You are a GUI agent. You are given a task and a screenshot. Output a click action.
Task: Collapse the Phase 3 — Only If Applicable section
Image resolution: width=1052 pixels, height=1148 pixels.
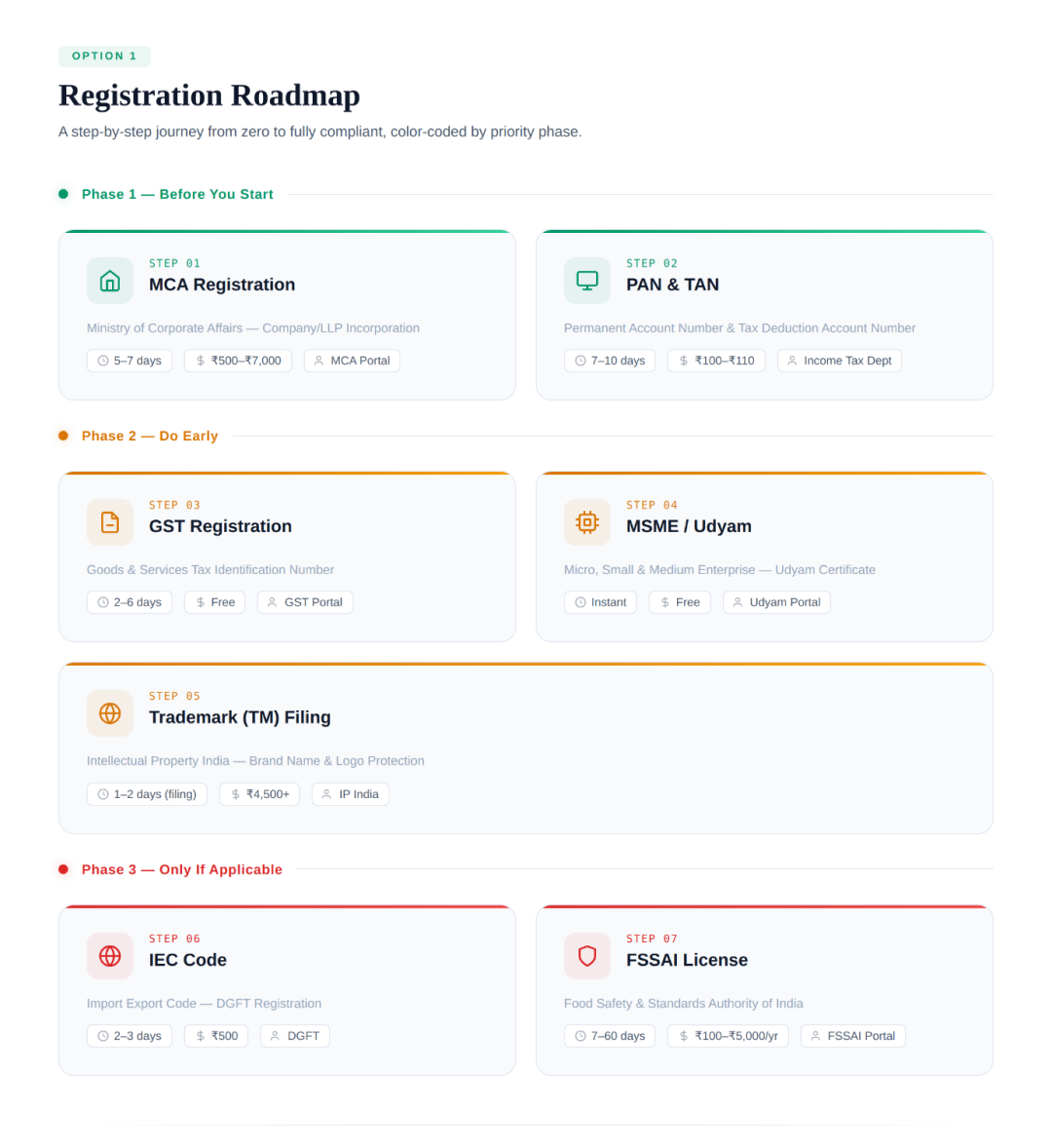tap(181, 869)
